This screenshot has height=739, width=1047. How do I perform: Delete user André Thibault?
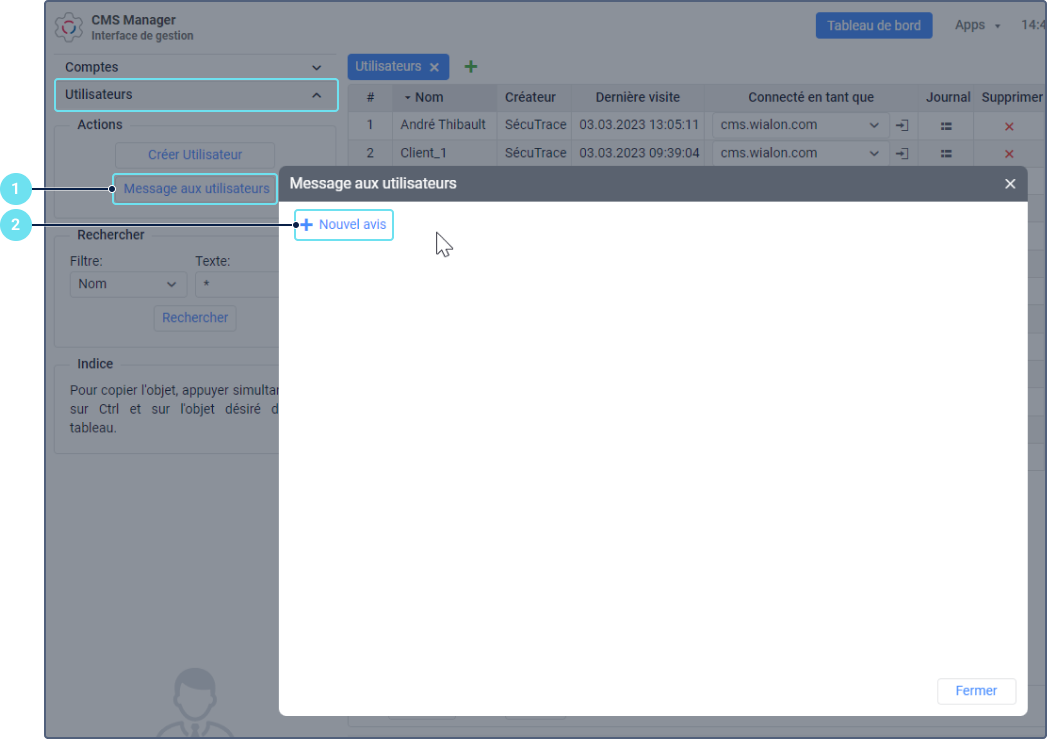1009,126
